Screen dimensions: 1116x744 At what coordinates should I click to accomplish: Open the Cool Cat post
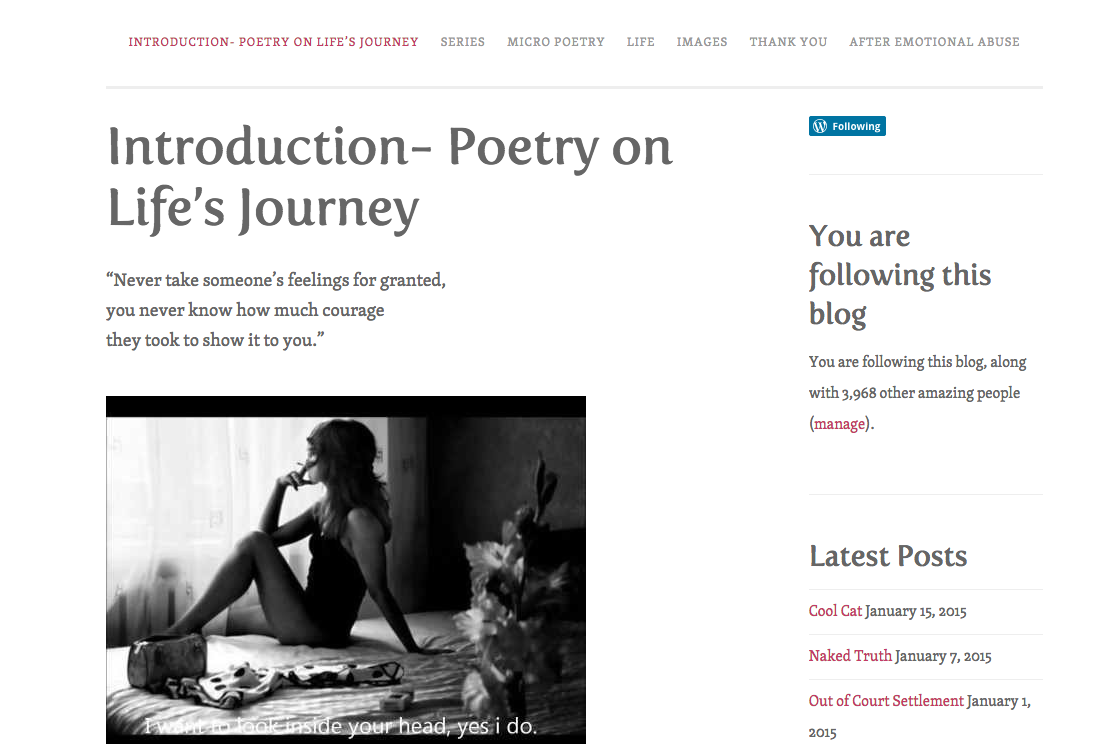(835, 611)
